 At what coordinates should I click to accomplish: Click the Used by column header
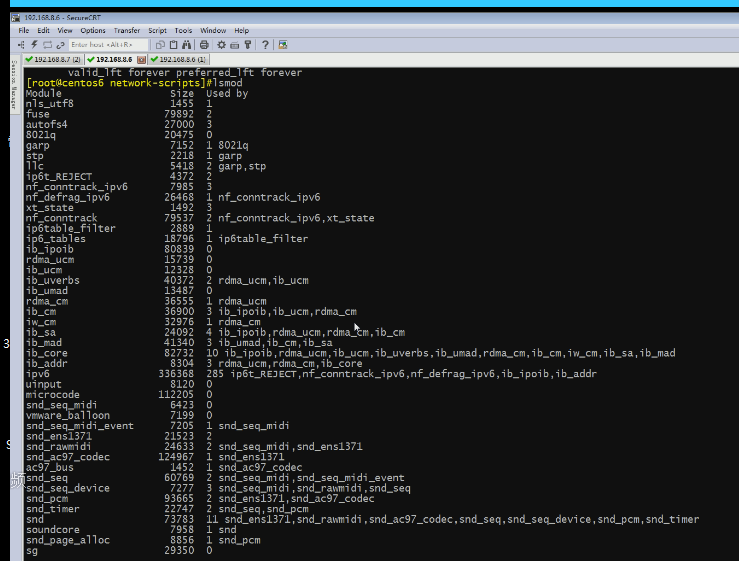coord(227,93)
